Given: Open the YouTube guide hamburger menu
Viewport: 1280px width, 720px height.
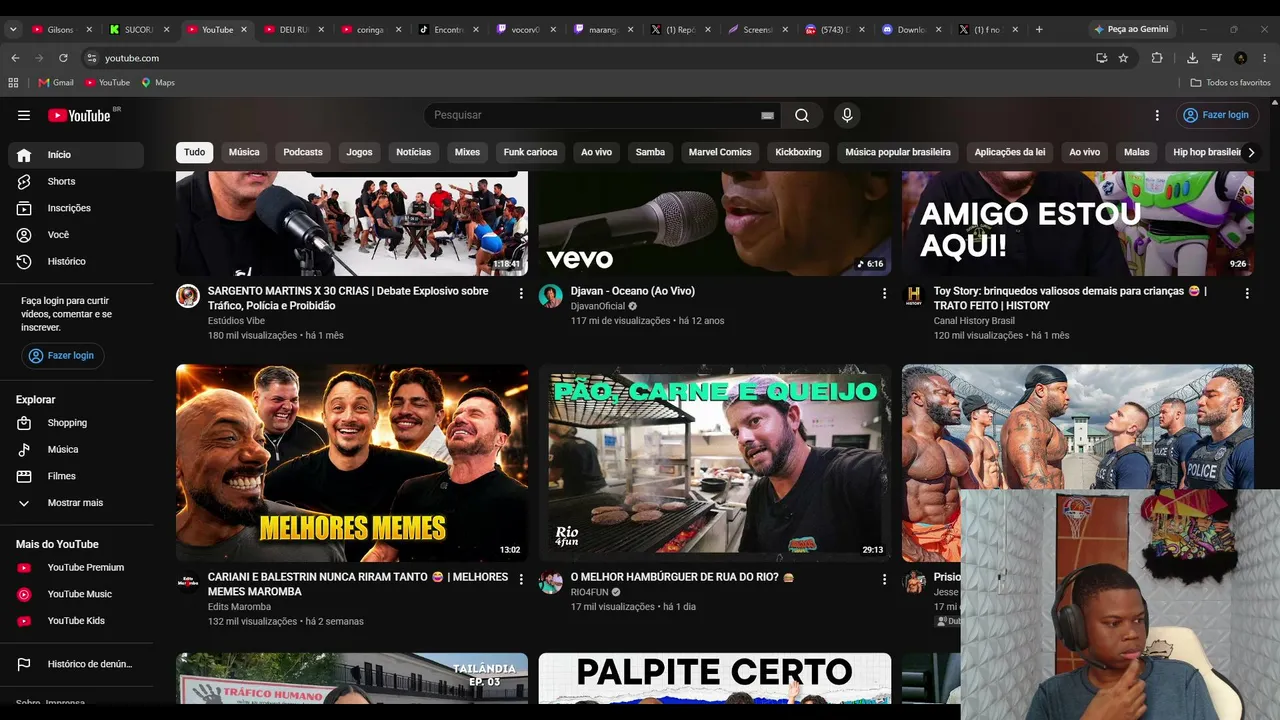Looking at the screenshot, I should click(x=24, y=115).
